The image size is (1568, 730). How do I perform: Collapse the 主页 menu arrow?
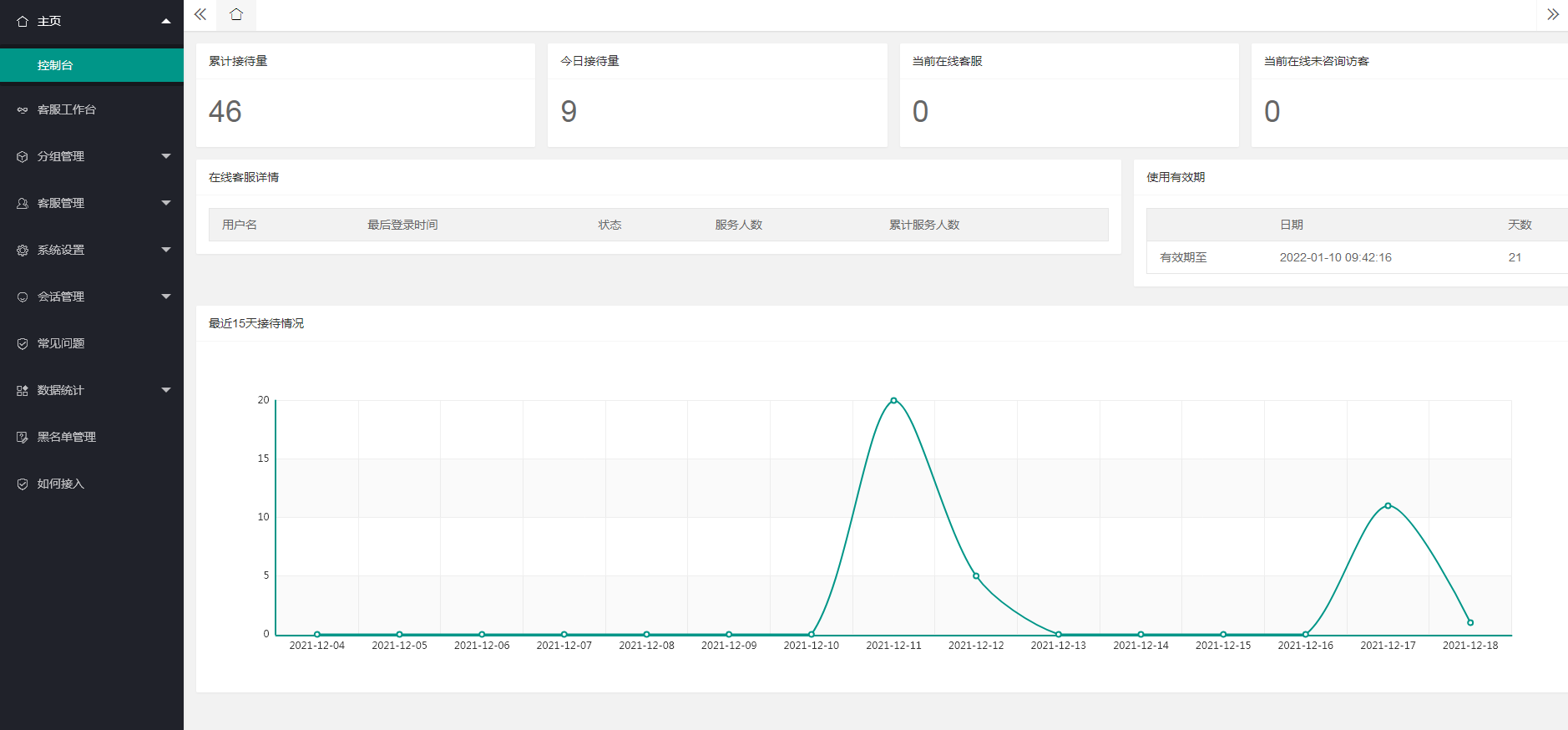[x=166, y=21]
